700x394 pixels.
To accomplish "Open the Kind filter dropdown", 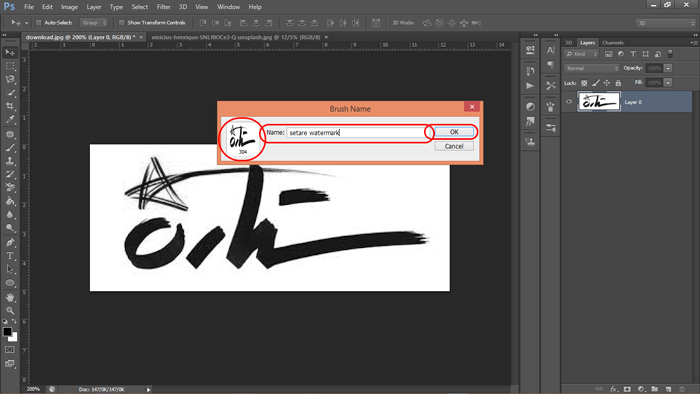I will (x=581, y=54).
